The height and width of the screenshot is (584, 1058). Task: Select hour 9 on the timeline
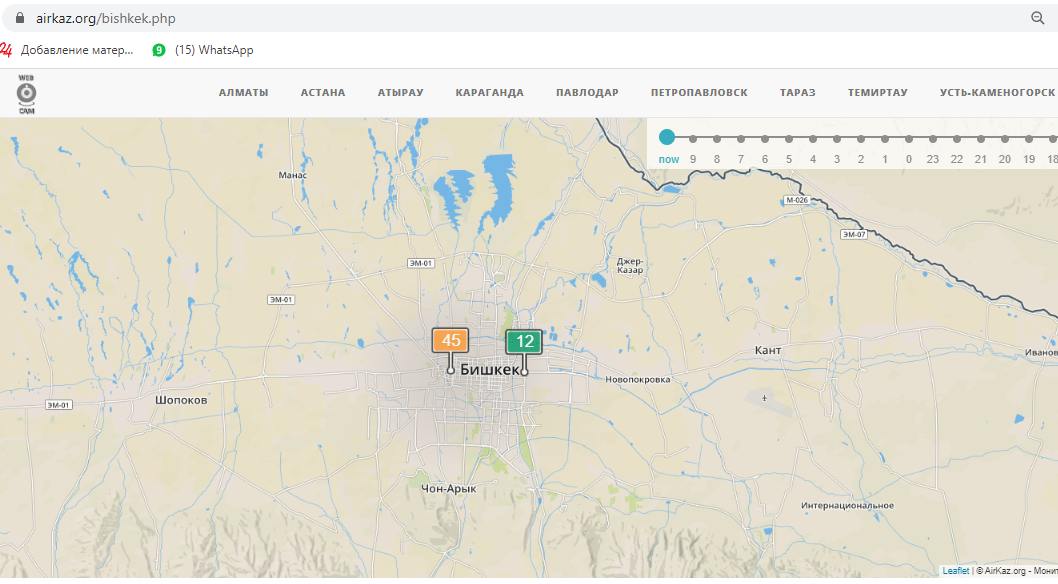coord(692,139)
